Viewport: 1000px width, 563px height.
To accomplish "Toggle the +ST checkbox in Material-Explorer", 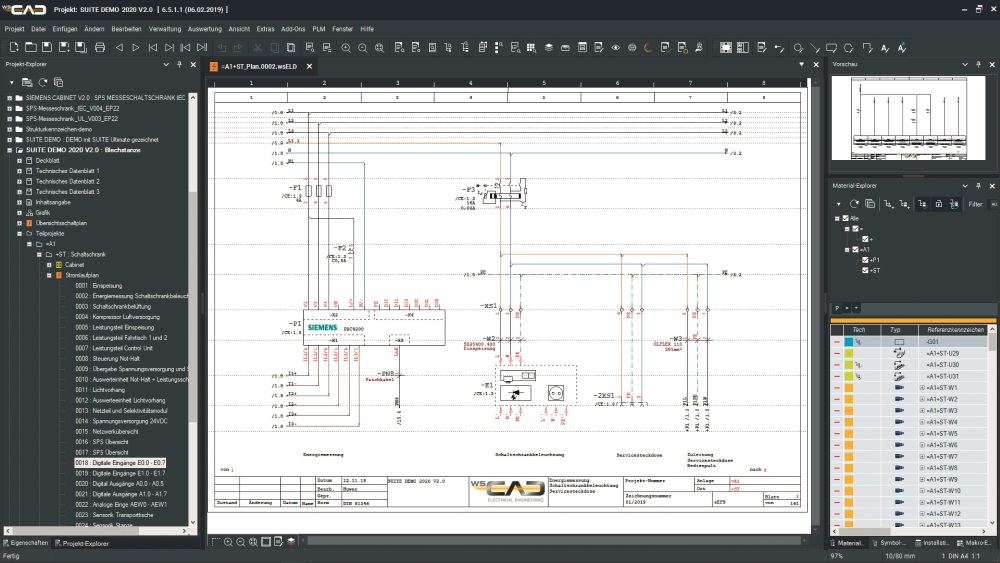I will (x=865, y=270).
